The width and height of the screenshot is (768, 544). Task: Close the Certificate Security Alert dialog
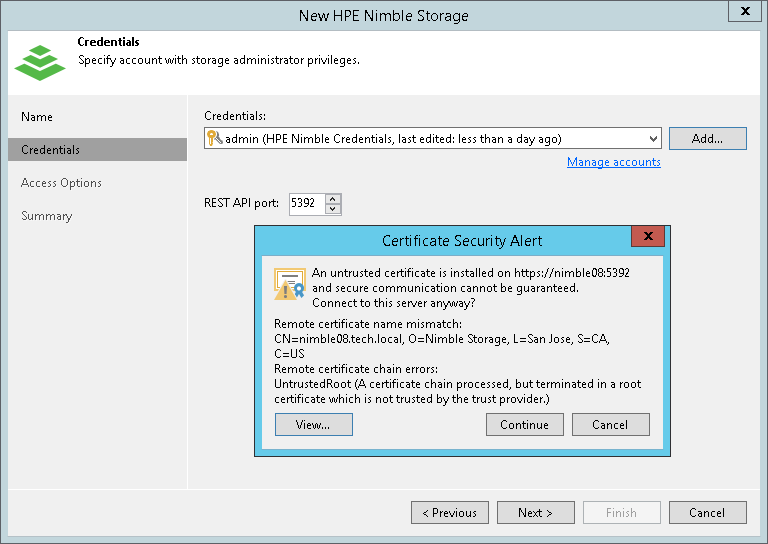pyautogui.click(x=649, y=237)
